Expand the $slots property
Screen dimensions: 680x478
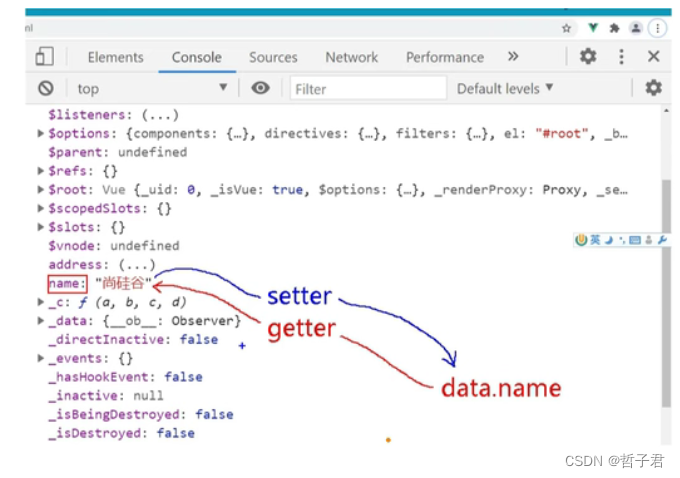pos(40,227)
